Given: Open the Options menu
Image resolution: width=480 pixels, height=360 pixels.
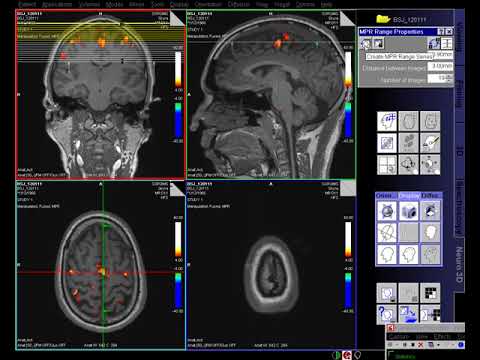Looking at the screenshot, I should [x=305, y=4].
